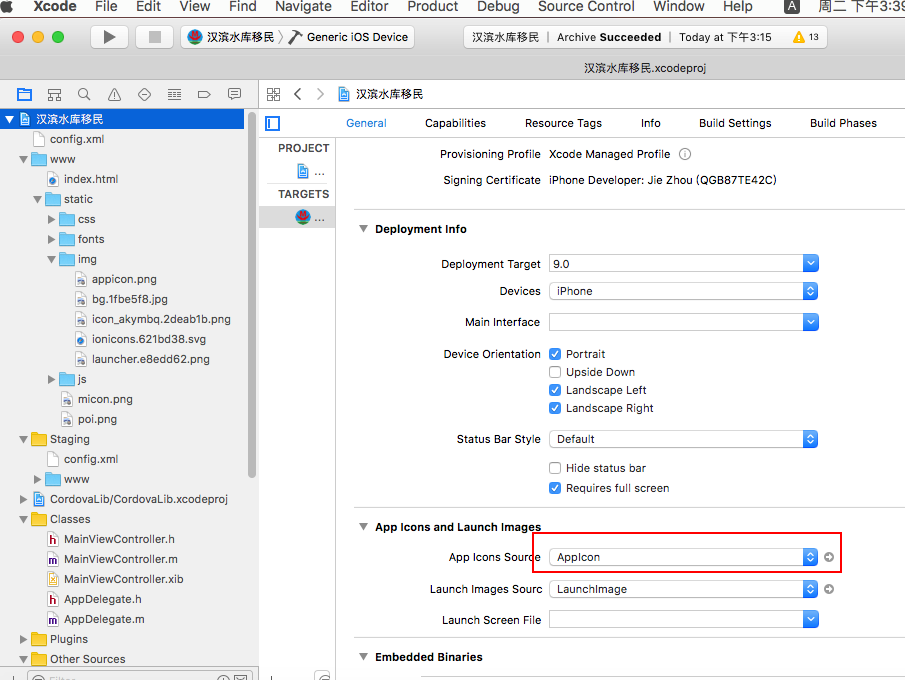The image size is (905, 680).
Task: Switch to the Build Settings tab
Action: 735,123
